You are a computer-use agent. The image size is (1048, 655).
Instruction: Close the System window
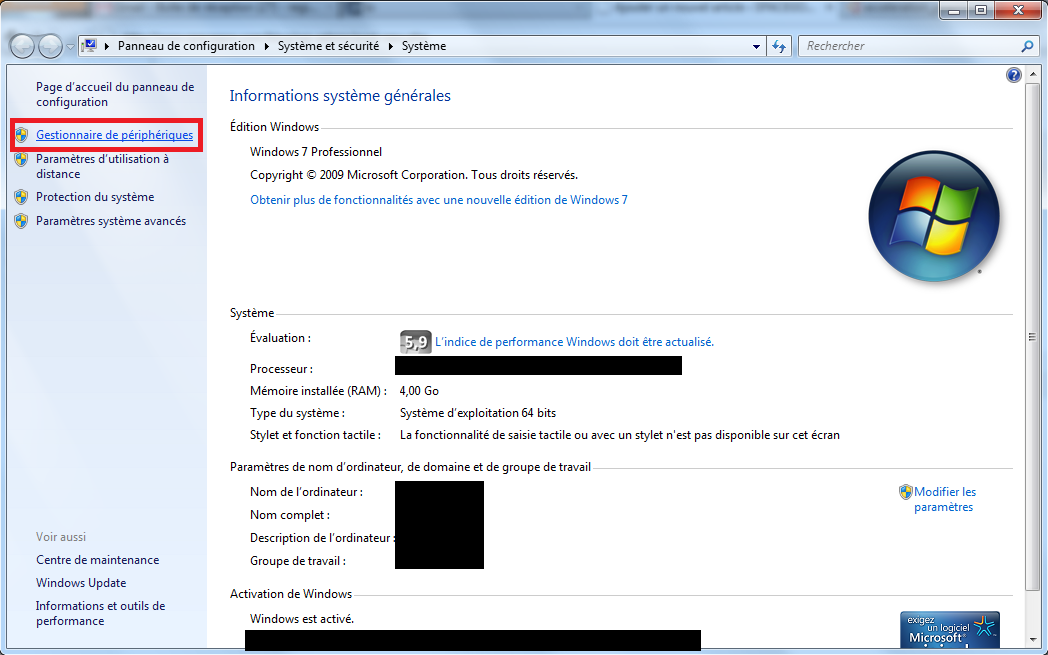pyautogui.click(x=1019, y=10)
